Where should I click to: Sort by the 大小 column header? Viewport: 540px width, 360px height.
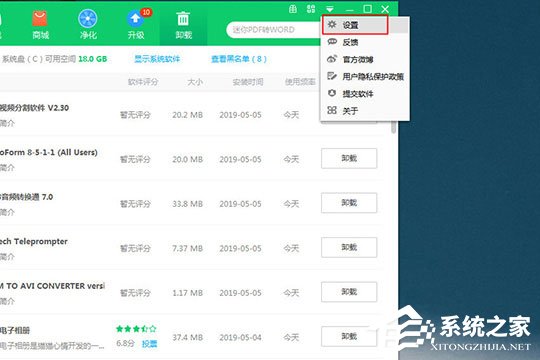pos(195,82)
